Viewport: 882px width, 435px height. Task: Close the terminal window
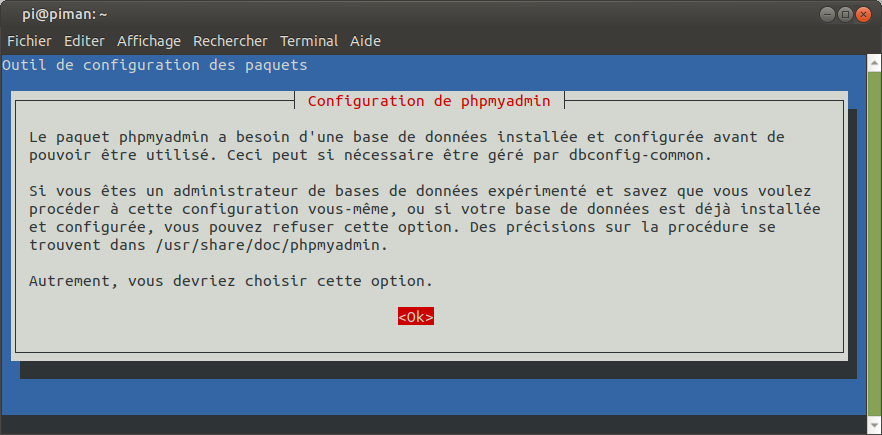863,15
